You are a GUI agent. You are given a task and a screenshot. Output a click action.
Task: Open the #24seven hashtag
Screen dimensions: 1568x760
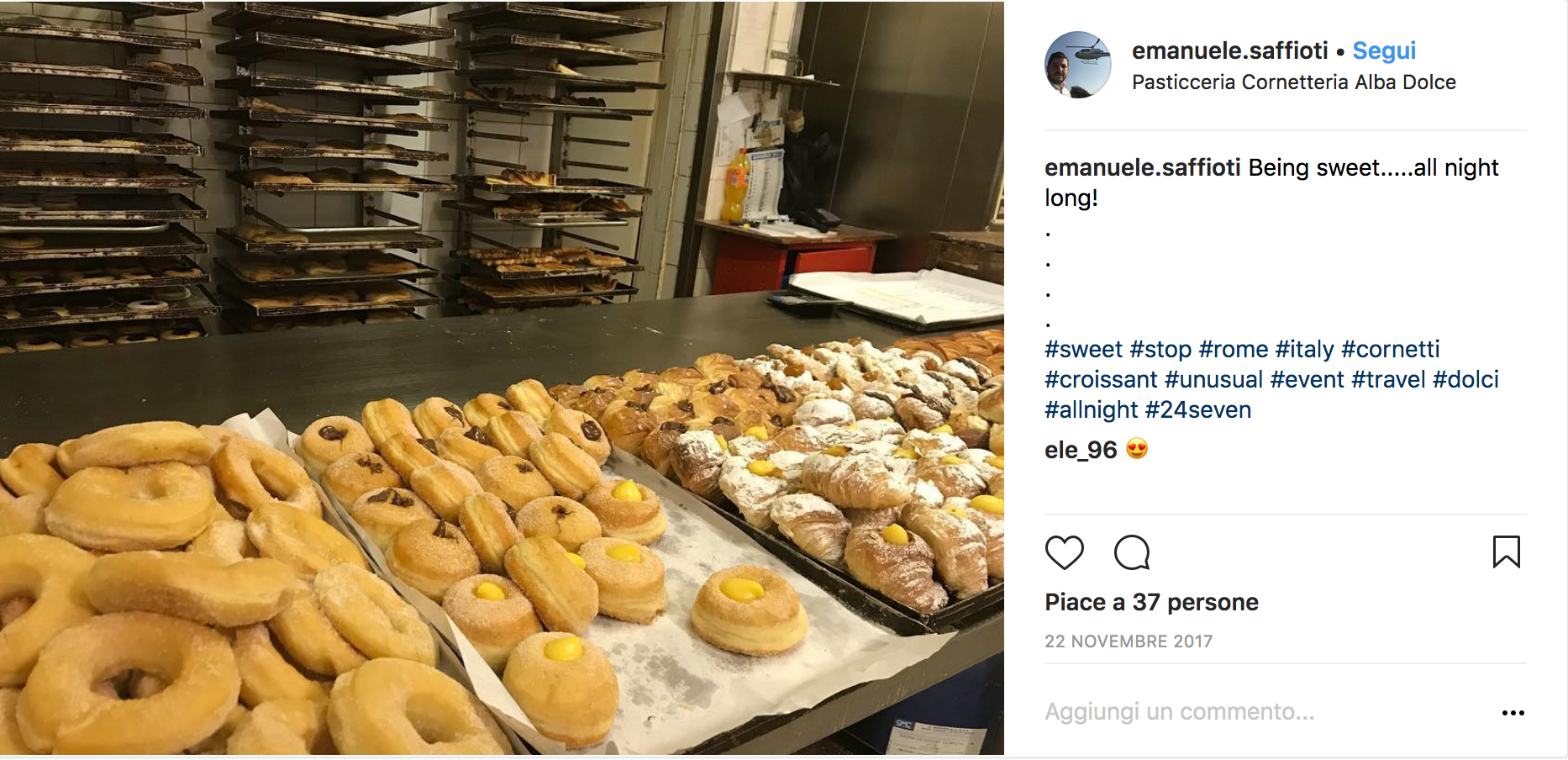click(1197, 410)
